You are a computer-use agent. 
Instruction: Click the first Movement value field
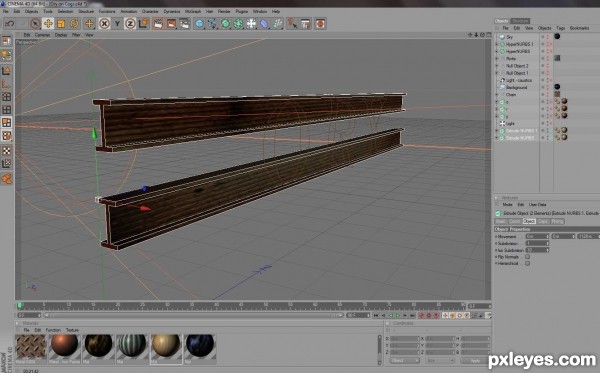(537, 236)
